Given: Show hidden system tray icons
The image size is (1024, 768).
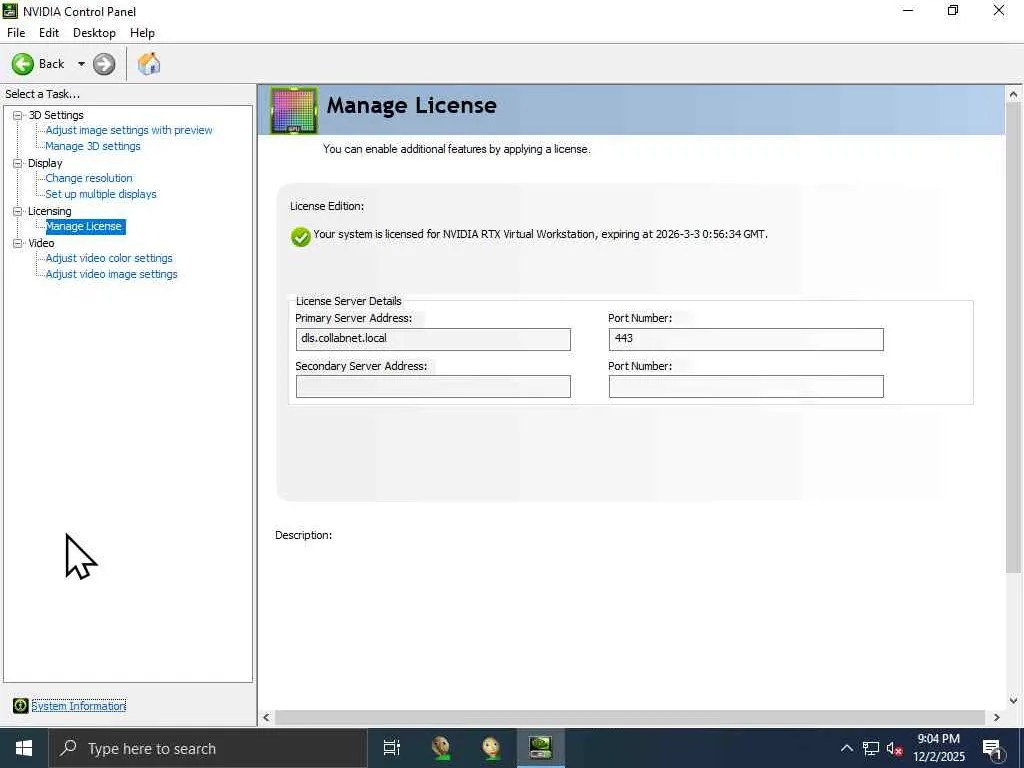Looking at the screenshot, I should click(x=846, y=748).
